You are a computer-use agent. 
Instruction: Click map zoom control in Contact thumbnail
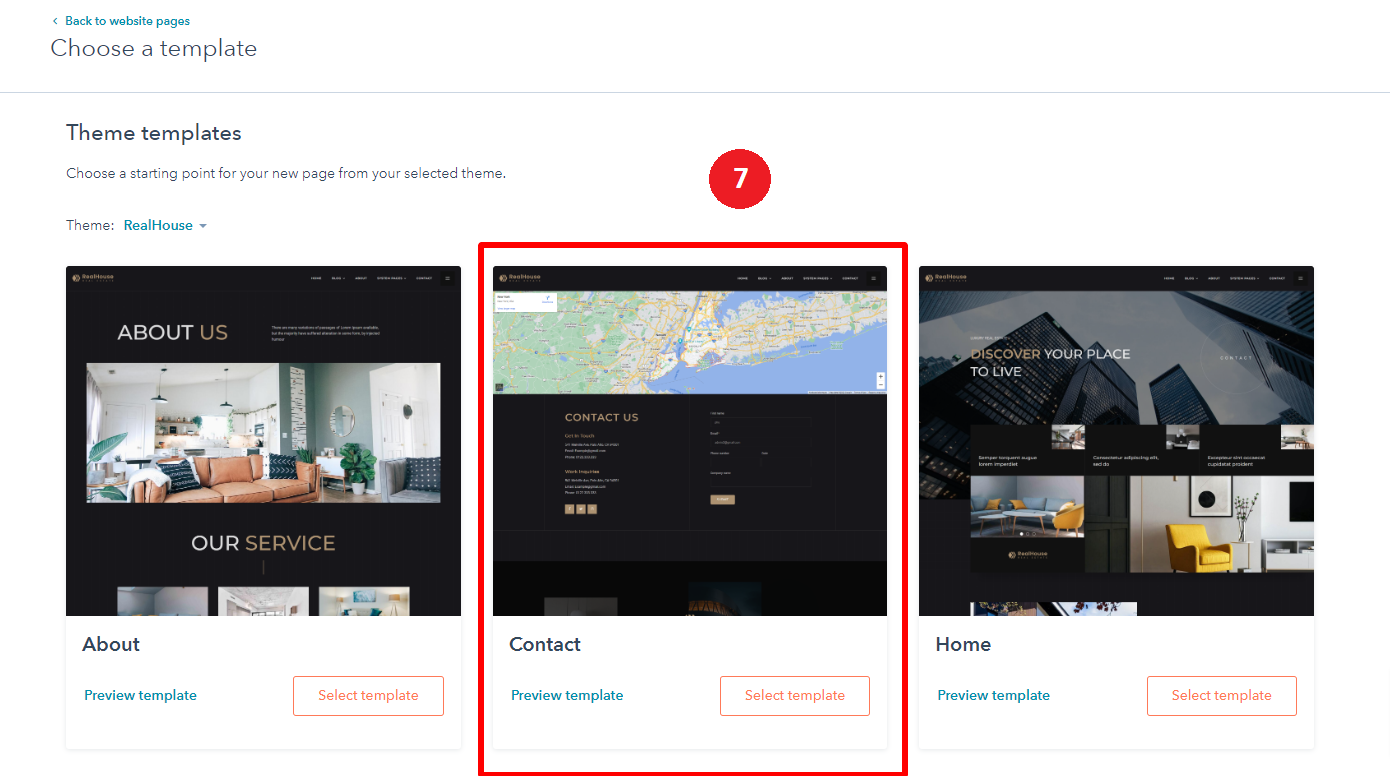coord(880,380)
